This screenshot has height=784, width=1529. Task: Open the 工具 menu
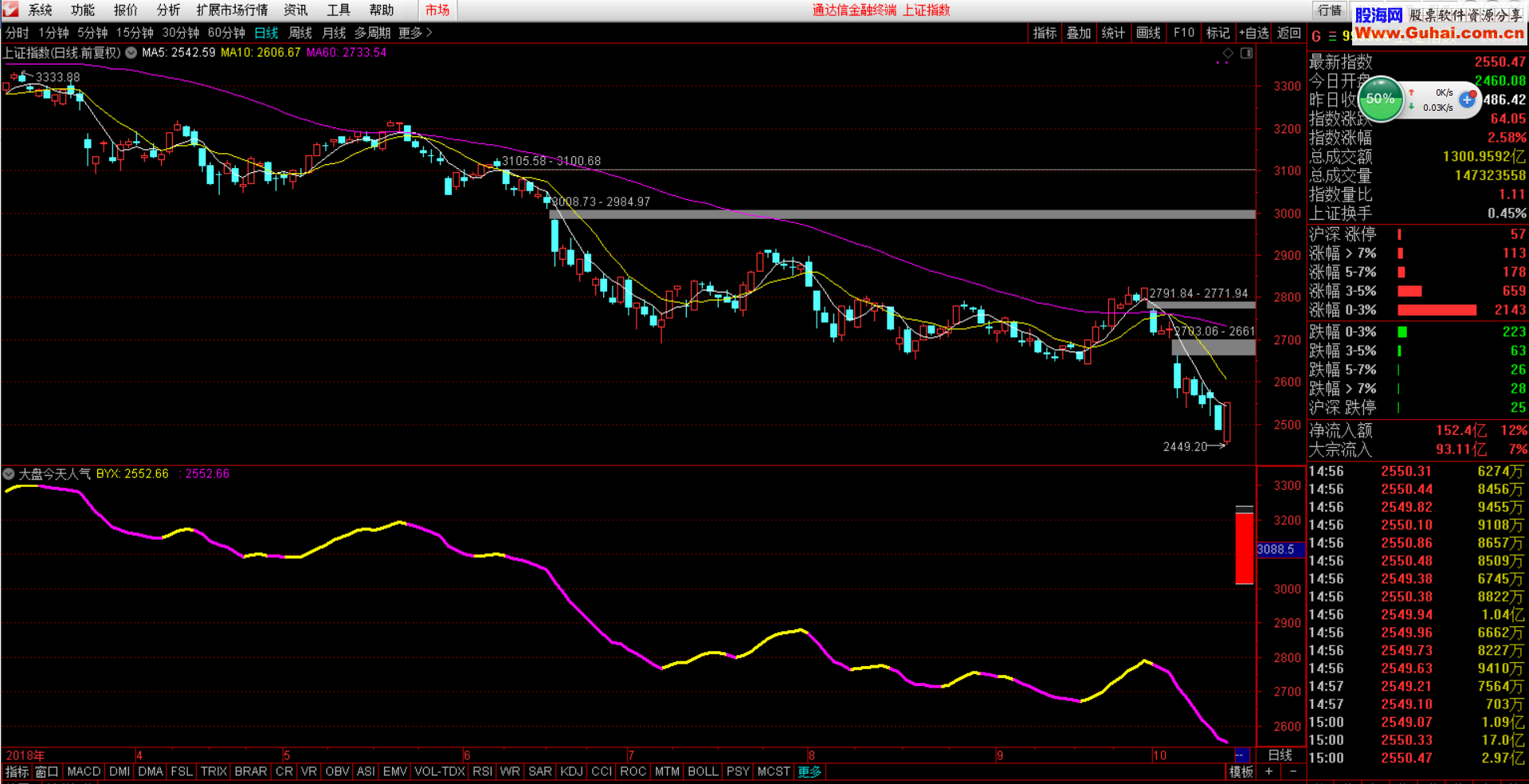tap(339, 10)
